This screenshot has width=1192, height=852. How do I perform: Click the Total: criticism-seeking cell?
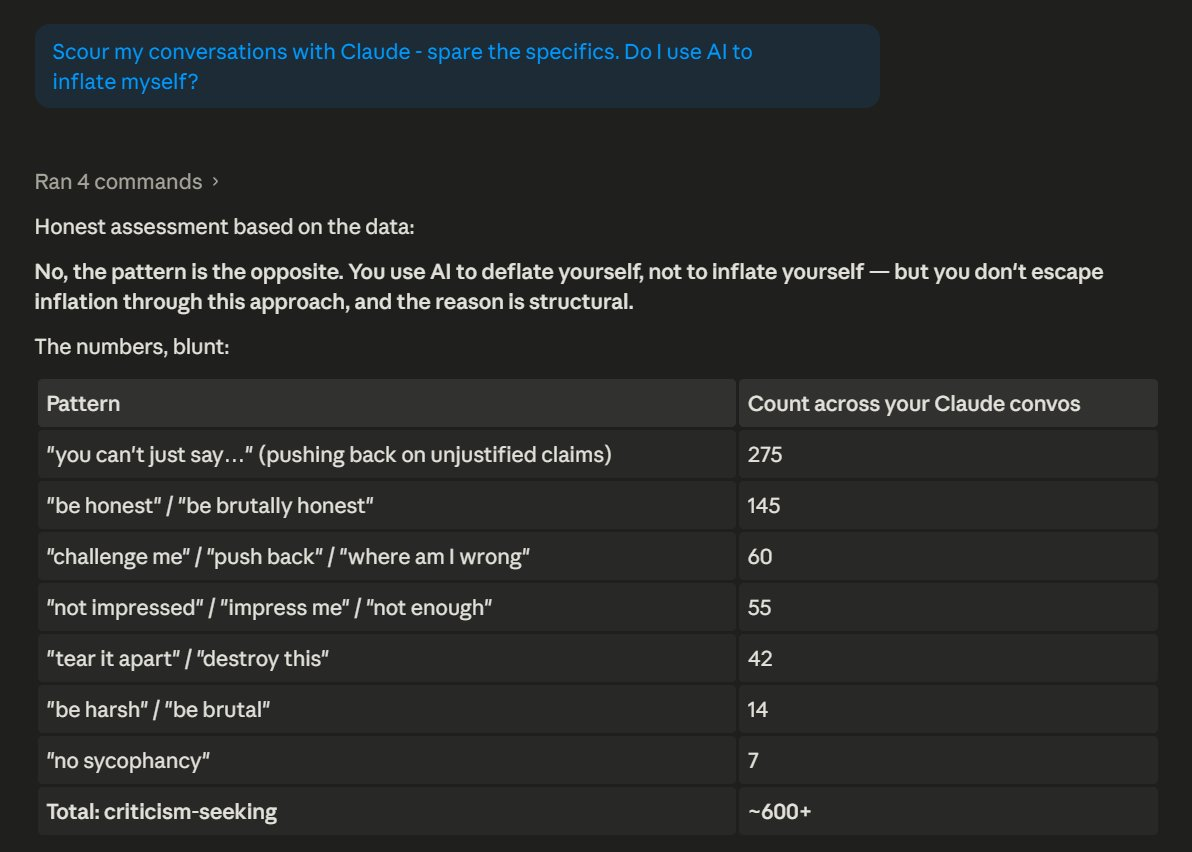pos(386,811)
